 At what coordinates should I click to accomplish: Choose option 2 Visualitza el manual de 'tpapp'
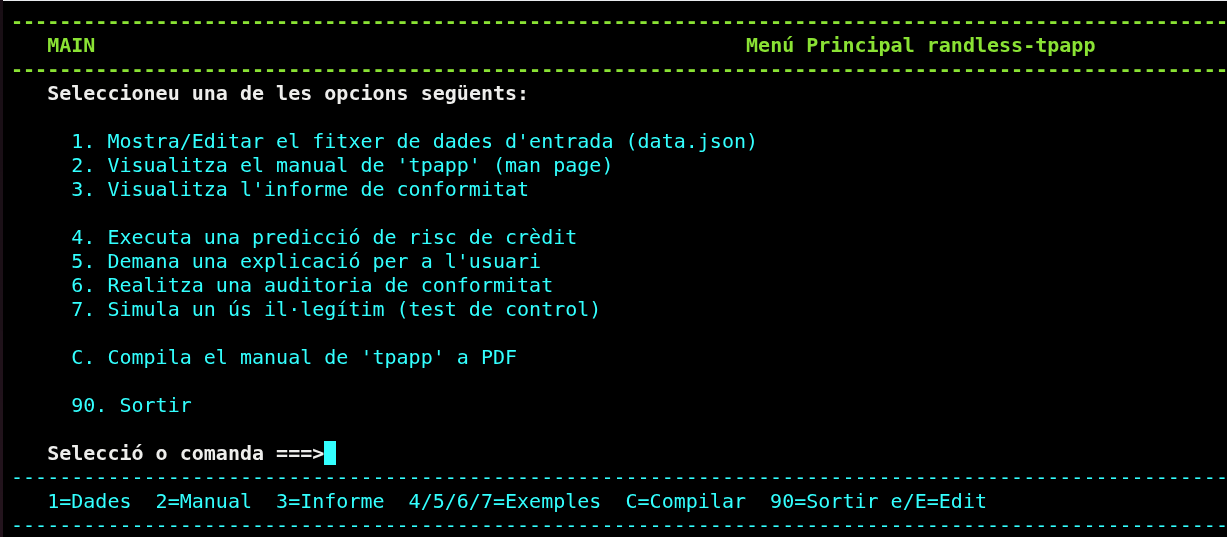[341, 165]
